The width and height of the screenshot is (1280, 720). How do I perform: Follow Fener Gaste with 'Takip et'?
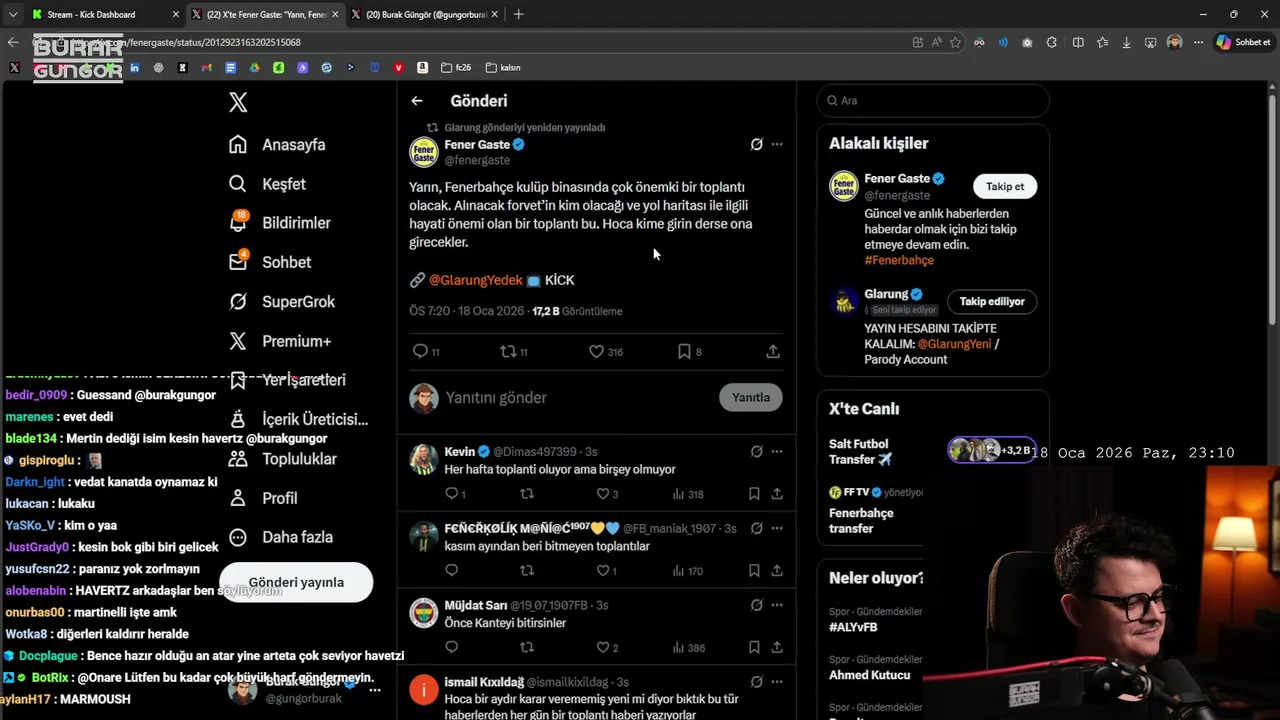tap(1005, 186)
